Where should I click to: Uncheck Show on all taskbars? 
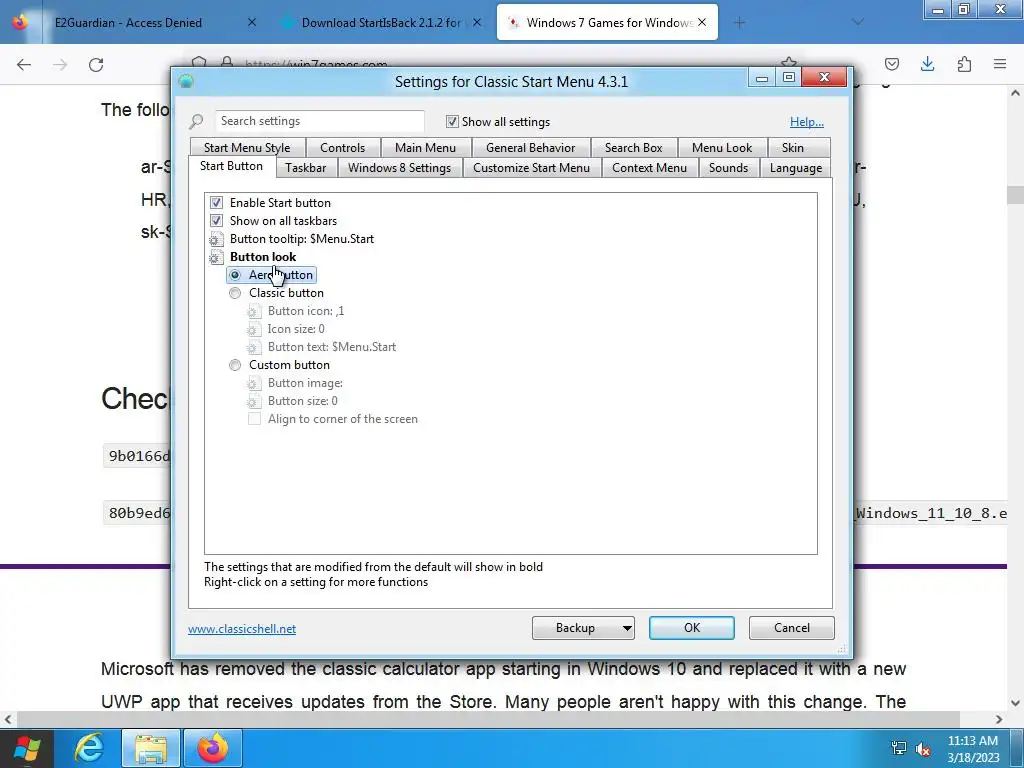coord(216,221)
